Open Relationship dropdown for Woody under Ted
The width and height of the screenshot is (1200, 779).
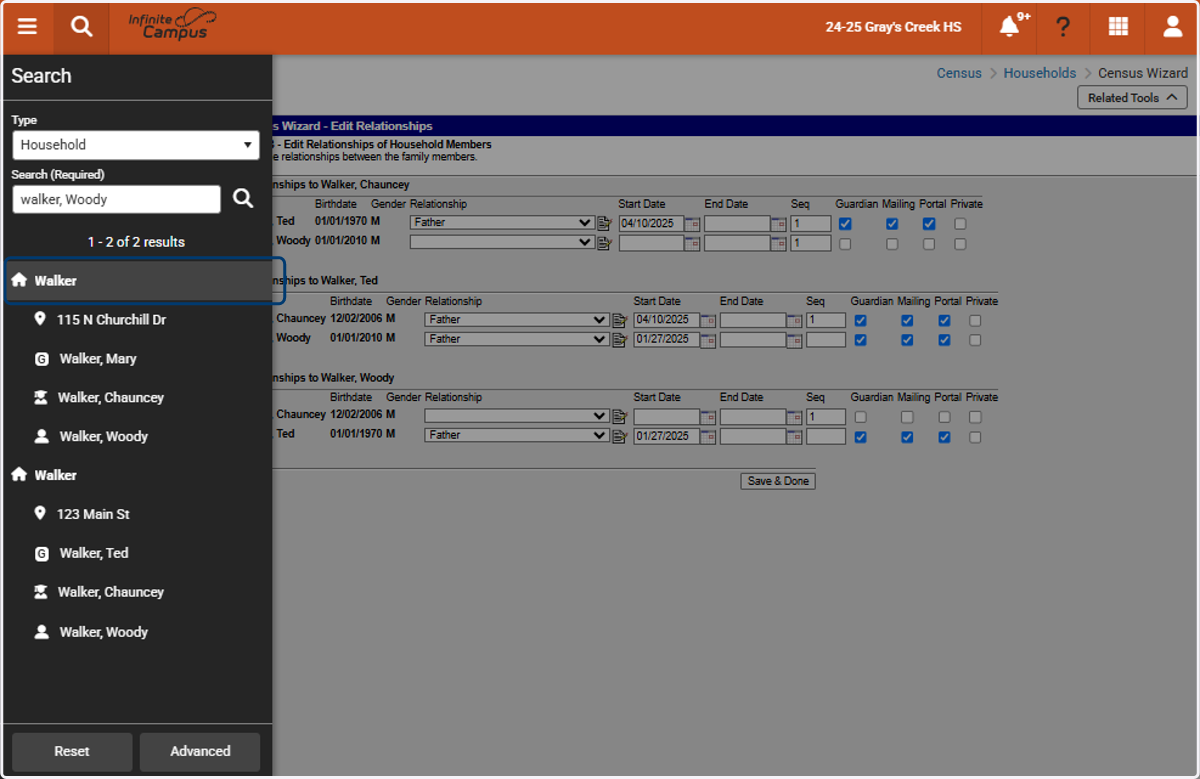tap(517, 339)
